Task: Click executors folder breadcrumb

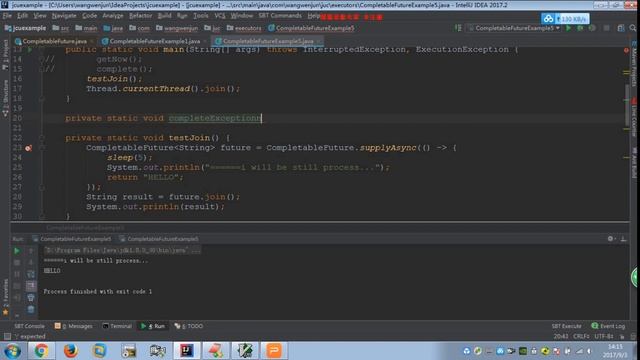Action: pyautogui.click(x=244, y=28)
